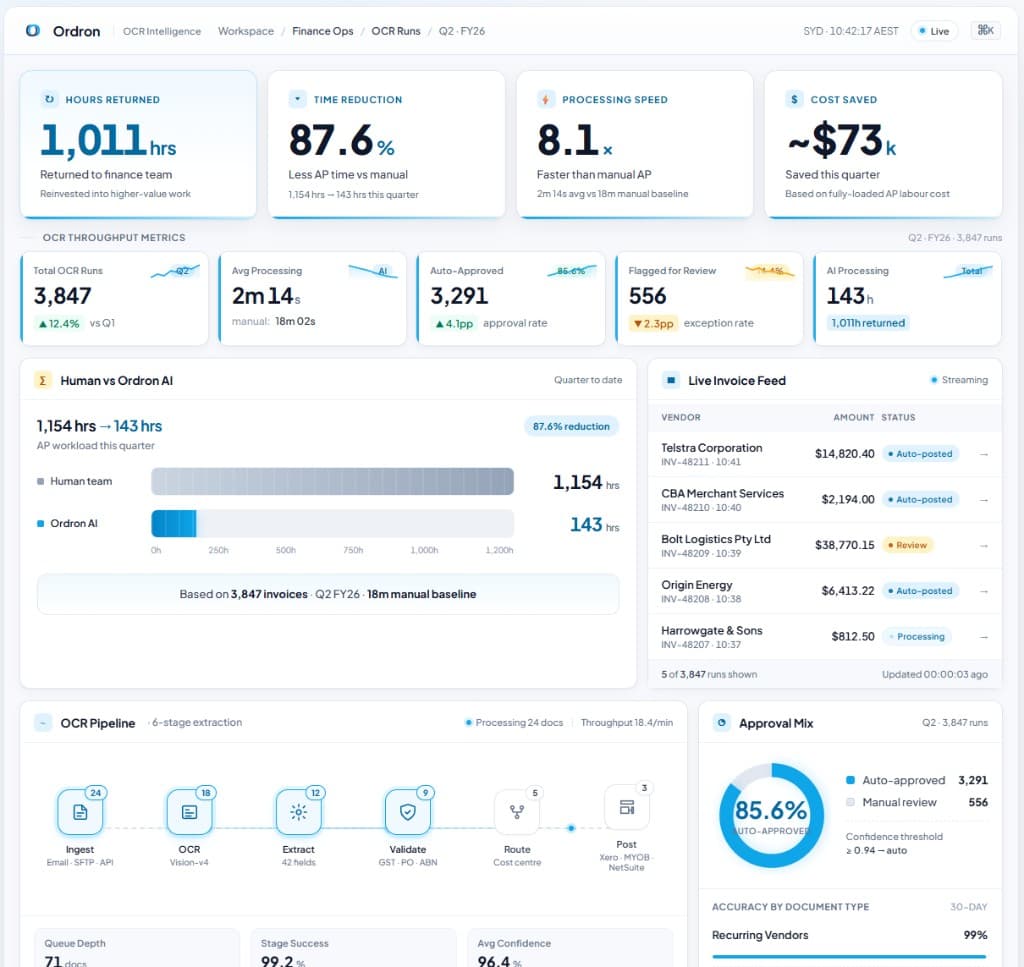Open the Telstra Corporation invoice row arrow
This screenshot has width=1024, height=967.
pyautogui.click(x=984, y=454)
